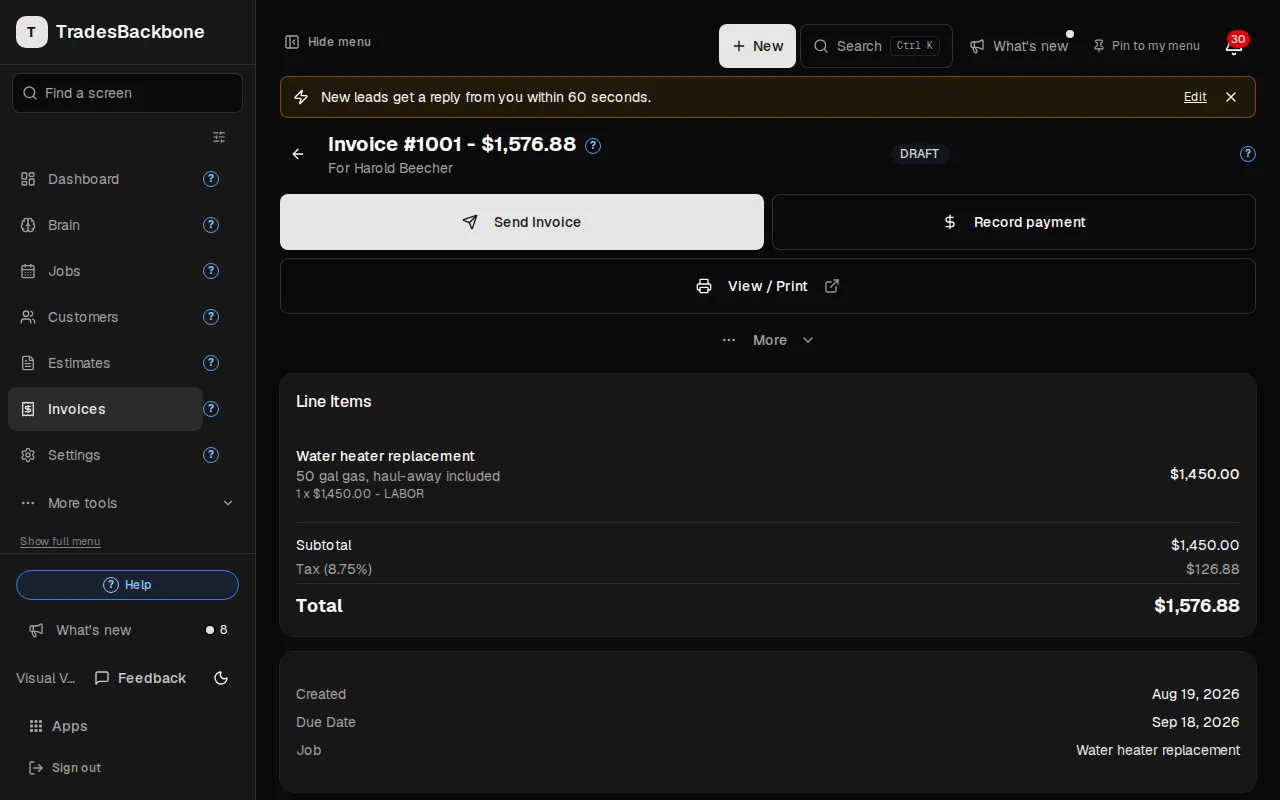
Task: Expand the More tools section
Action: tap(128, 503)
